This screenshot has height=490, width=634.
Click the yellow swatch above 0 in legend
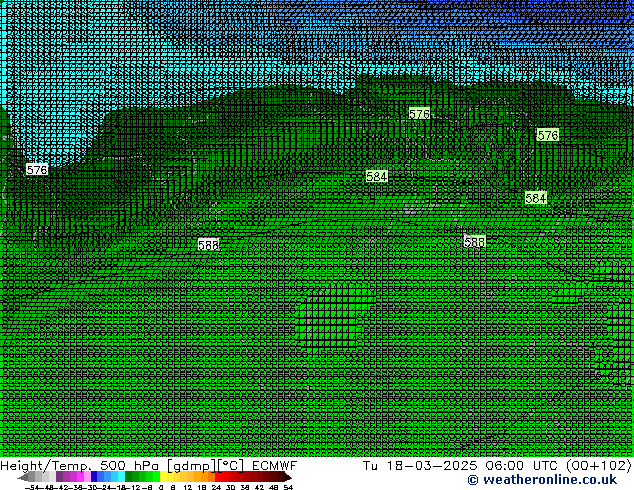click(x=163, y=477)
